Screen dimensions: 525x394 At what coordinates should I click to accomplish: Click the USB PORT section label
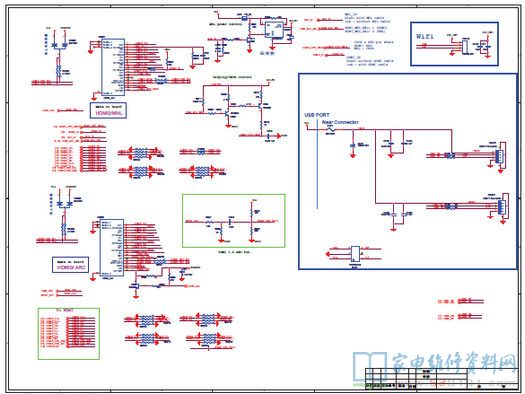point(316,115)
